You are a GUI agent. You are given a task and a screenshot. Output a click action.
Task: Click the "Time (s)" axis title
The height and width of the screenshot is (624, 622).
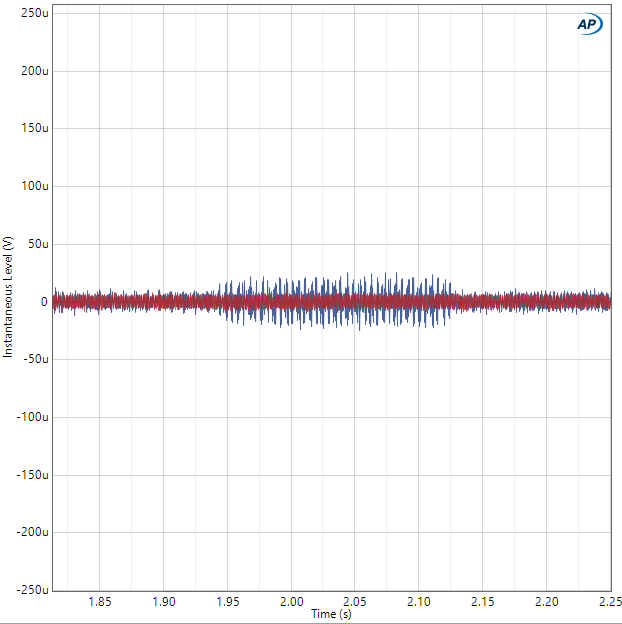coord(331,614)
